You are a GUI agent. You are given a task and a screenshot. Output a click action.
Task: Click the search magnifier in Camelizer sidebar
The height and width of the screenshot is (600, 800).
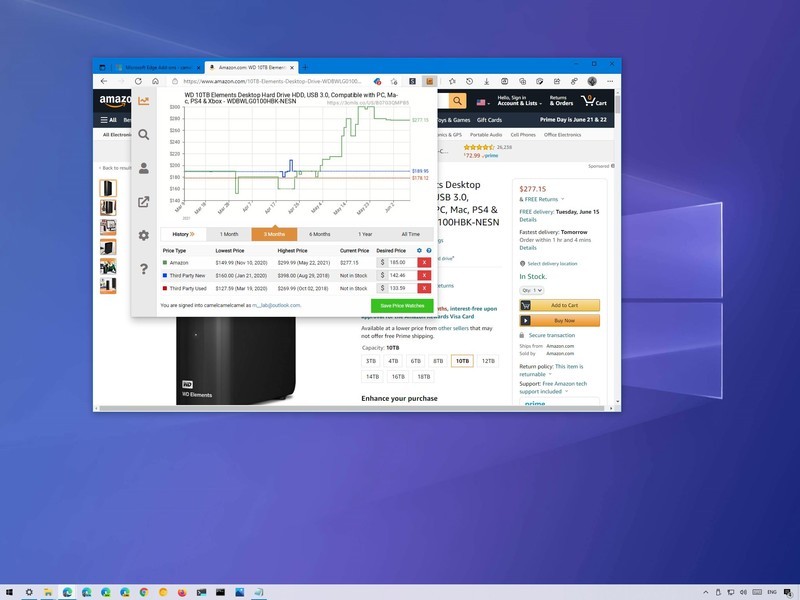click(x=144, y=134)
